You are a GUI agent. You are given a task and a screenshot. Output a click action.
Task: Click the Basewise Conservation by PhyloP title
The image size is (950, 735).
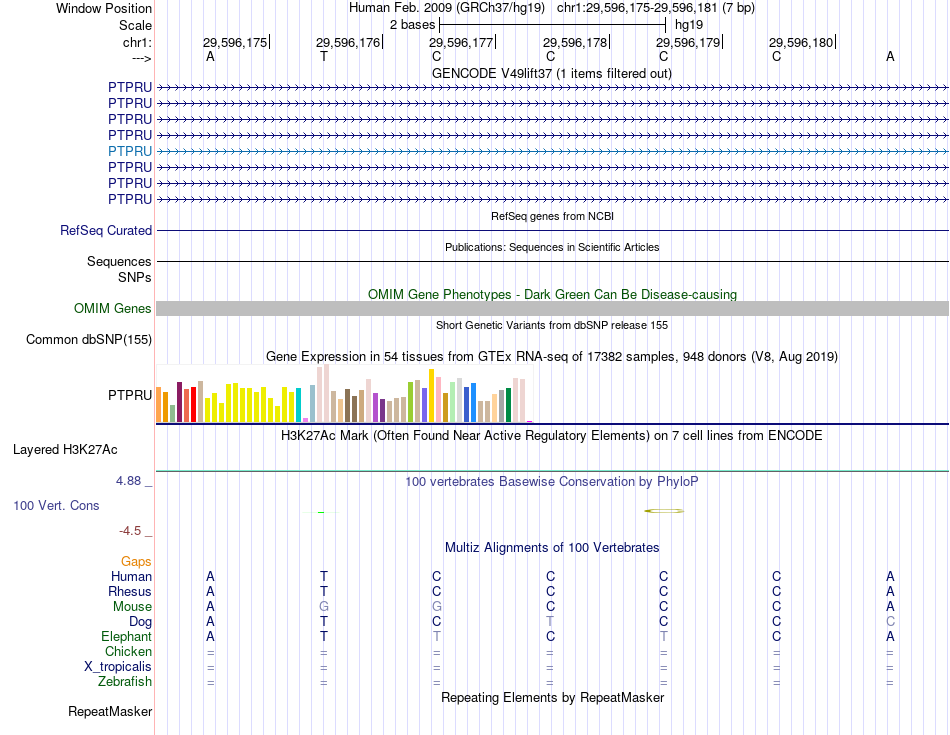coord(552,482)
